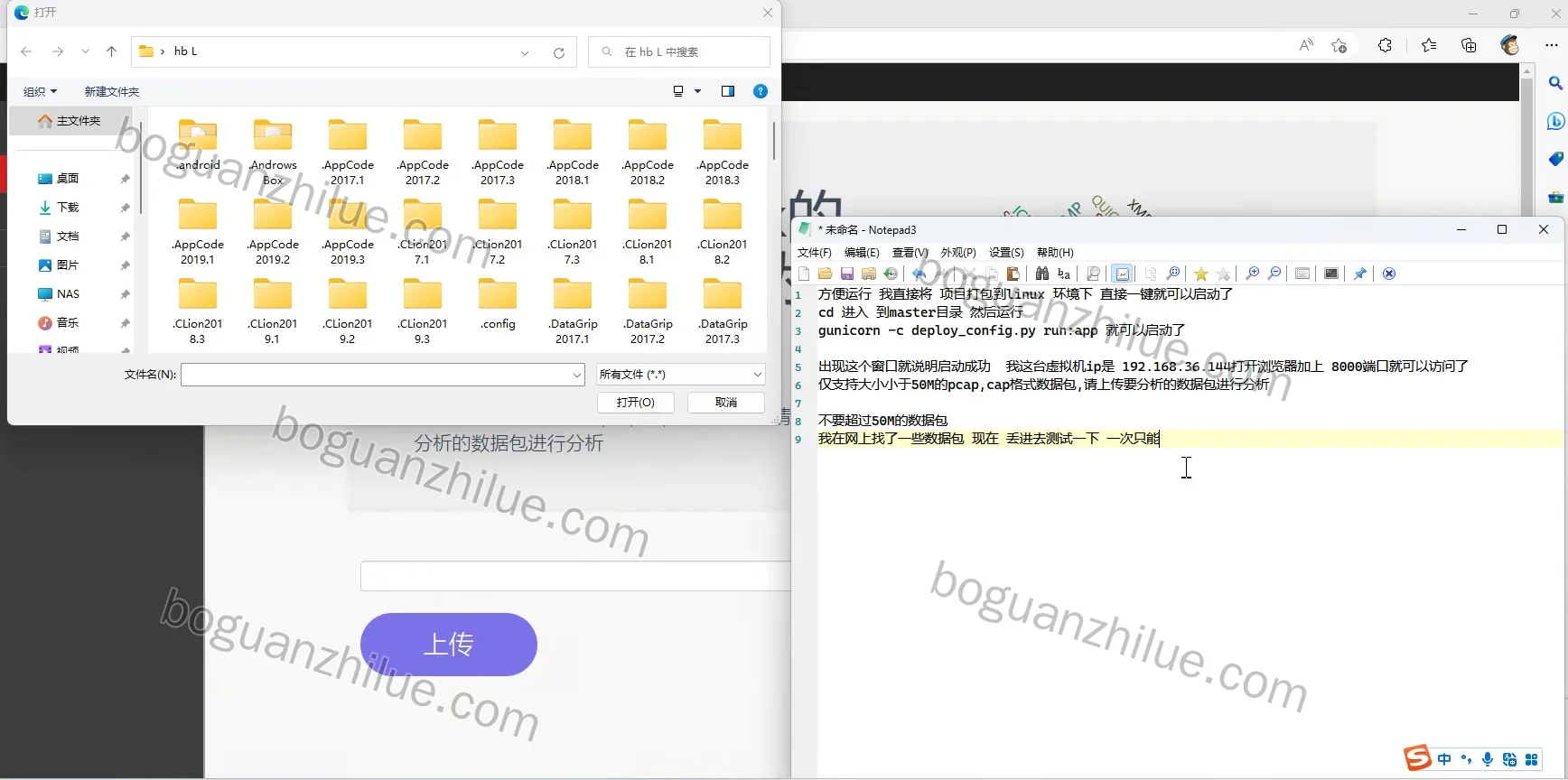This screenshot has height=780, width=1568.
Task: Open the help icon in Open dialog
Action: coord(761,91)
